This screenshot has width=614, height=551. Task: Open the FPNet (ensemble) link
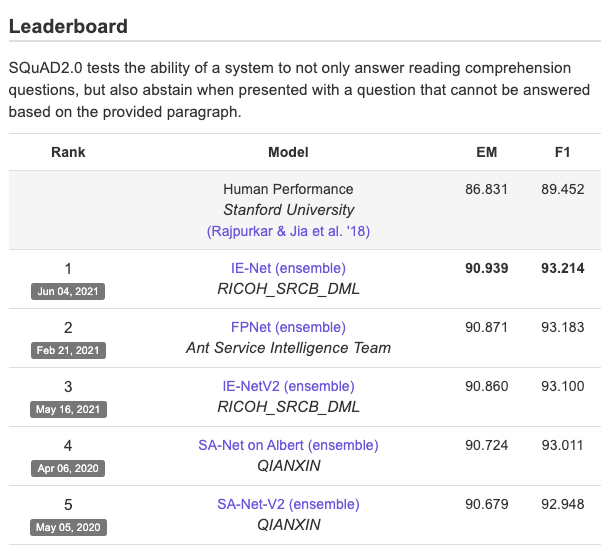pos(288,327)
